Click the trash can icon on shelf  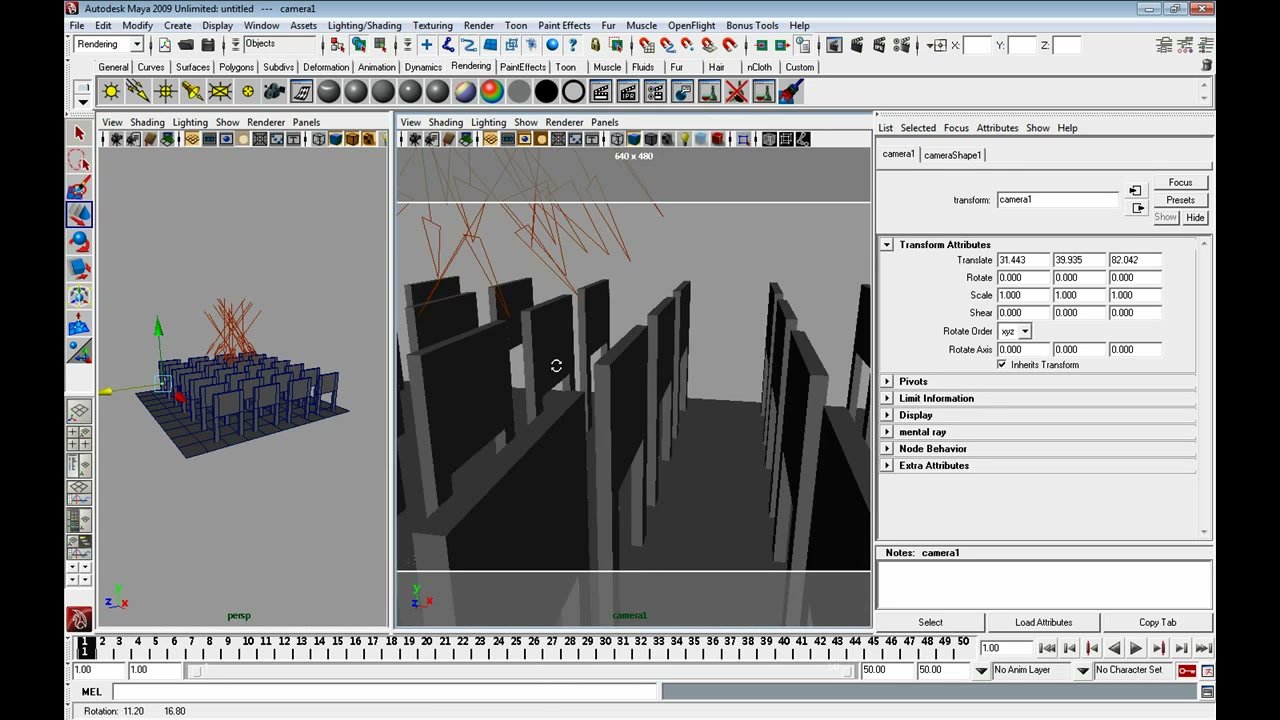pyautogui.click(x=1207, y=65)
